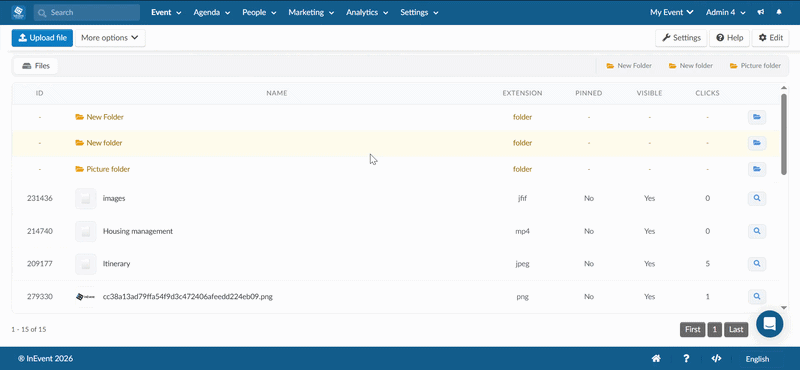Open the live chat support bubble

tap(769, 324)
